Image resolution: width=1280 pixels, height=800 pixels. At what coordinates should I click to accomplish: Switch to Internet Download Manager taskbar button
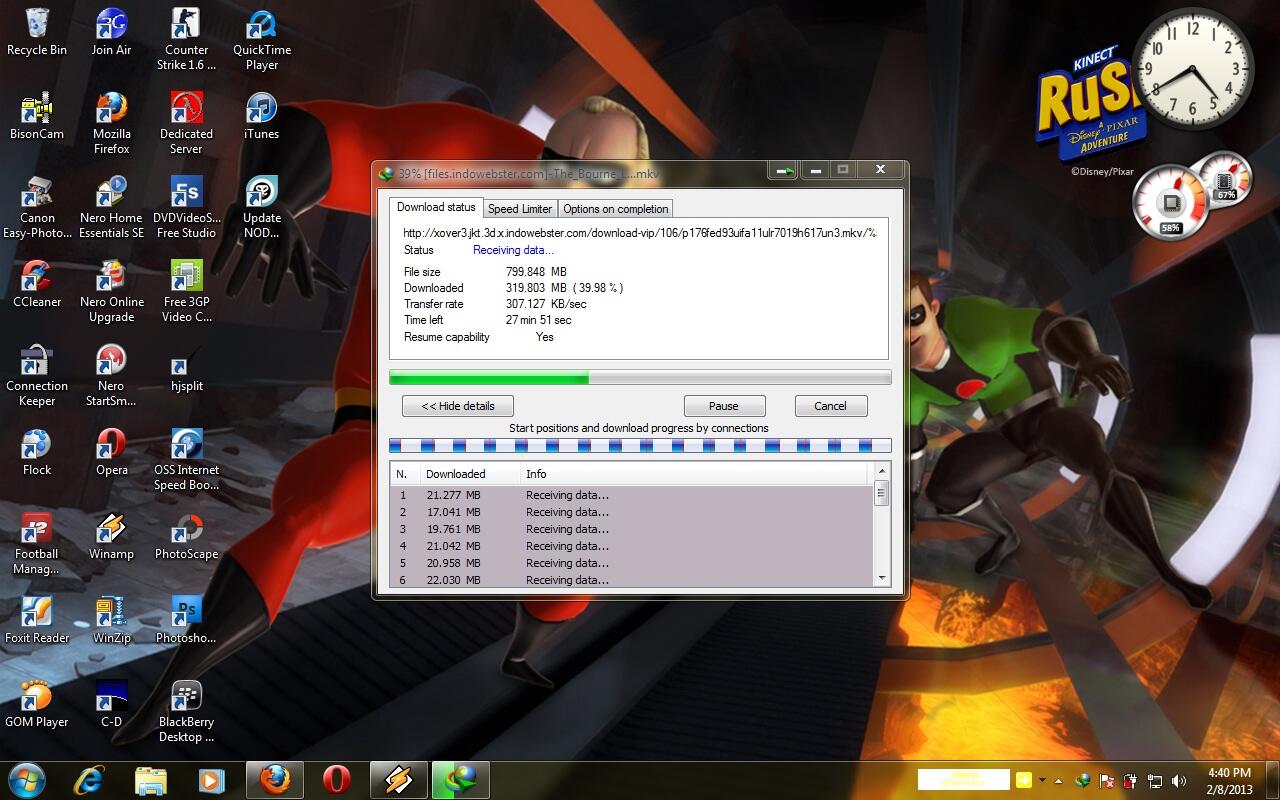point(461,779)
